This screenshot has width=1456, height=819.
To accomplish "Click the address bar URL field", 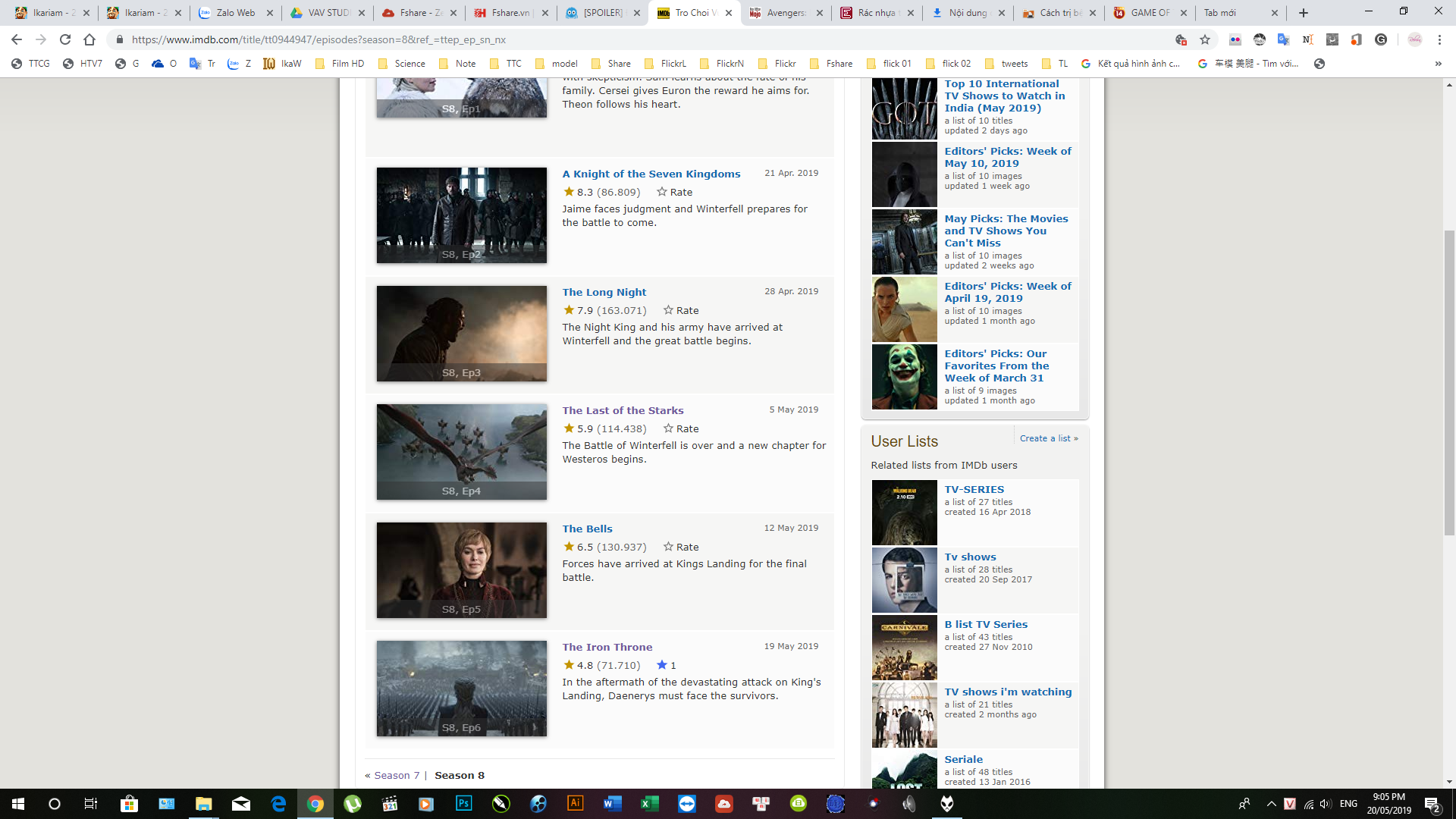I will (x=645, y=39).
